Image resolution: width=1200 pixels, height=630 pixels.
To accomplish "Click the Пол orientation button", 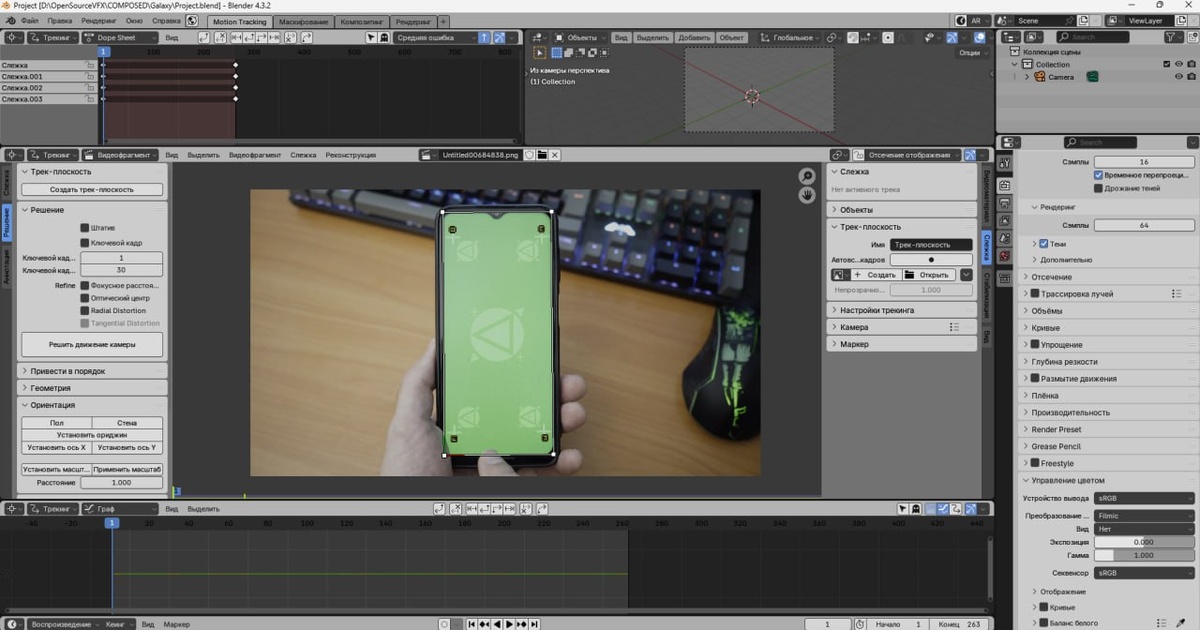I will (57, 423).
